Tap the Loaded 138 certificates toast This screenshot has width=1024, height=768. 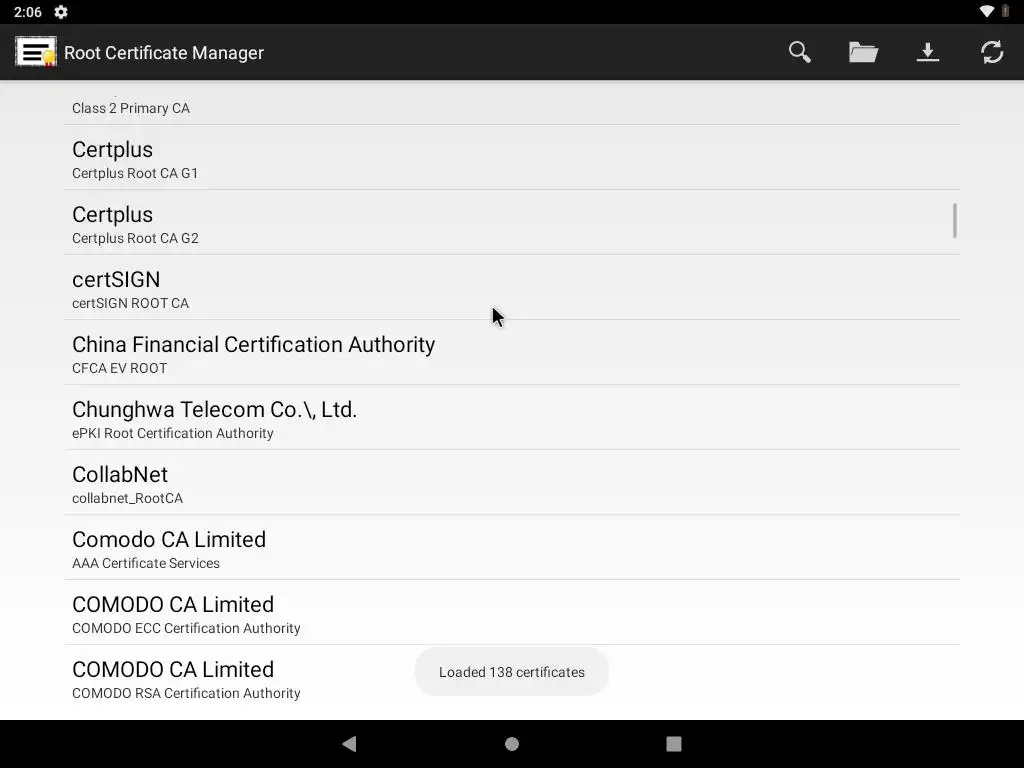coord(512,672)
